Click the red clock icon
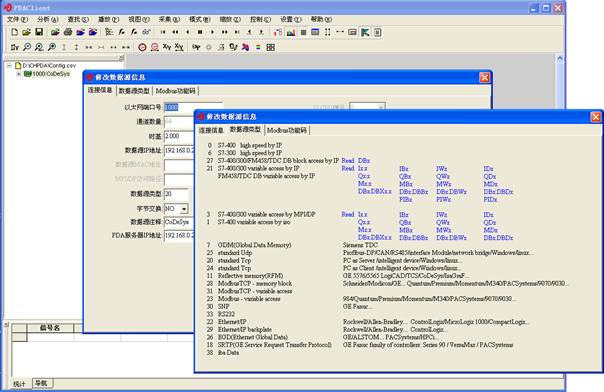 [142, 47]
